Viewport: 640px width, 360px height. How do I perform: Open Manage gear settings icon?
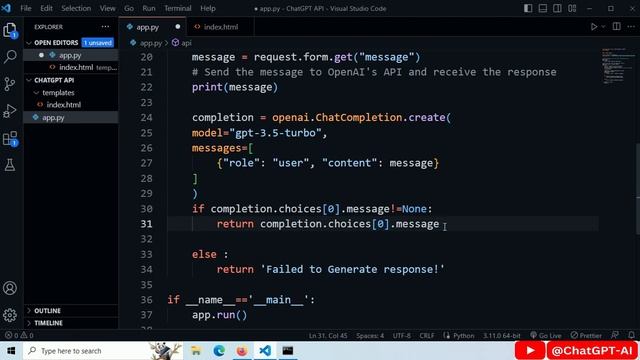[10, 315]
